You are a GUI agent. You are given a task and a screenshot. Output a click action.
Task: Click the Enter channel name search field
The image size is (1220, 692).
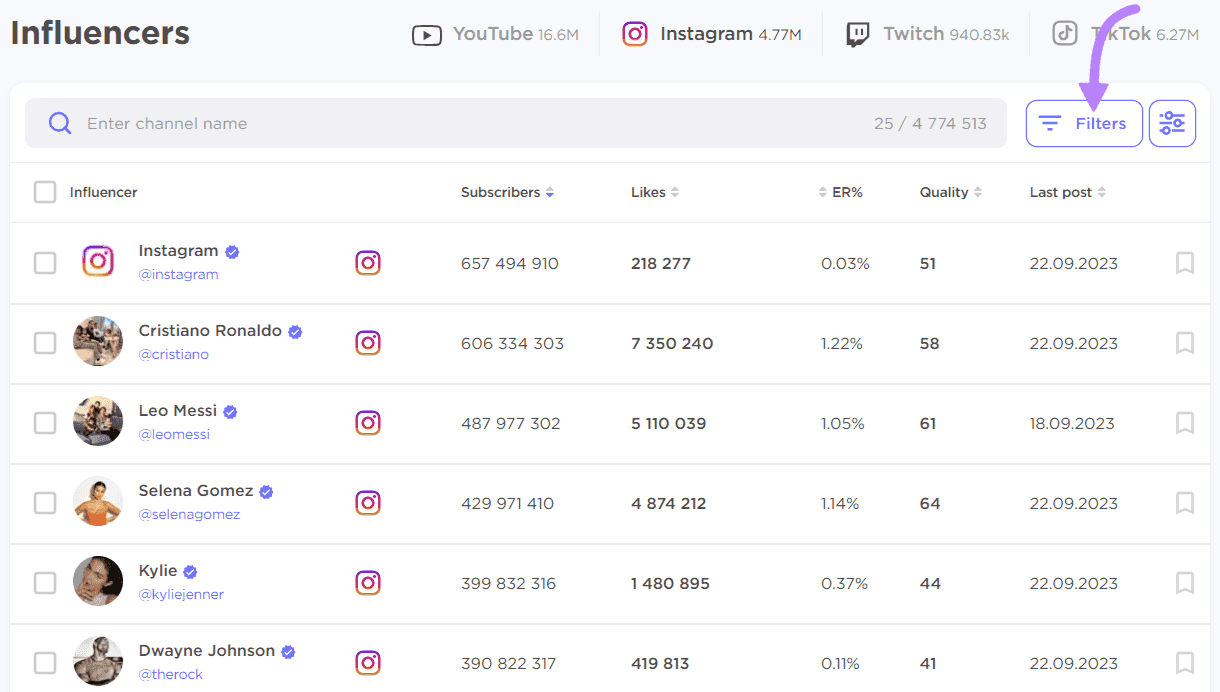click(x=516, y=123)
